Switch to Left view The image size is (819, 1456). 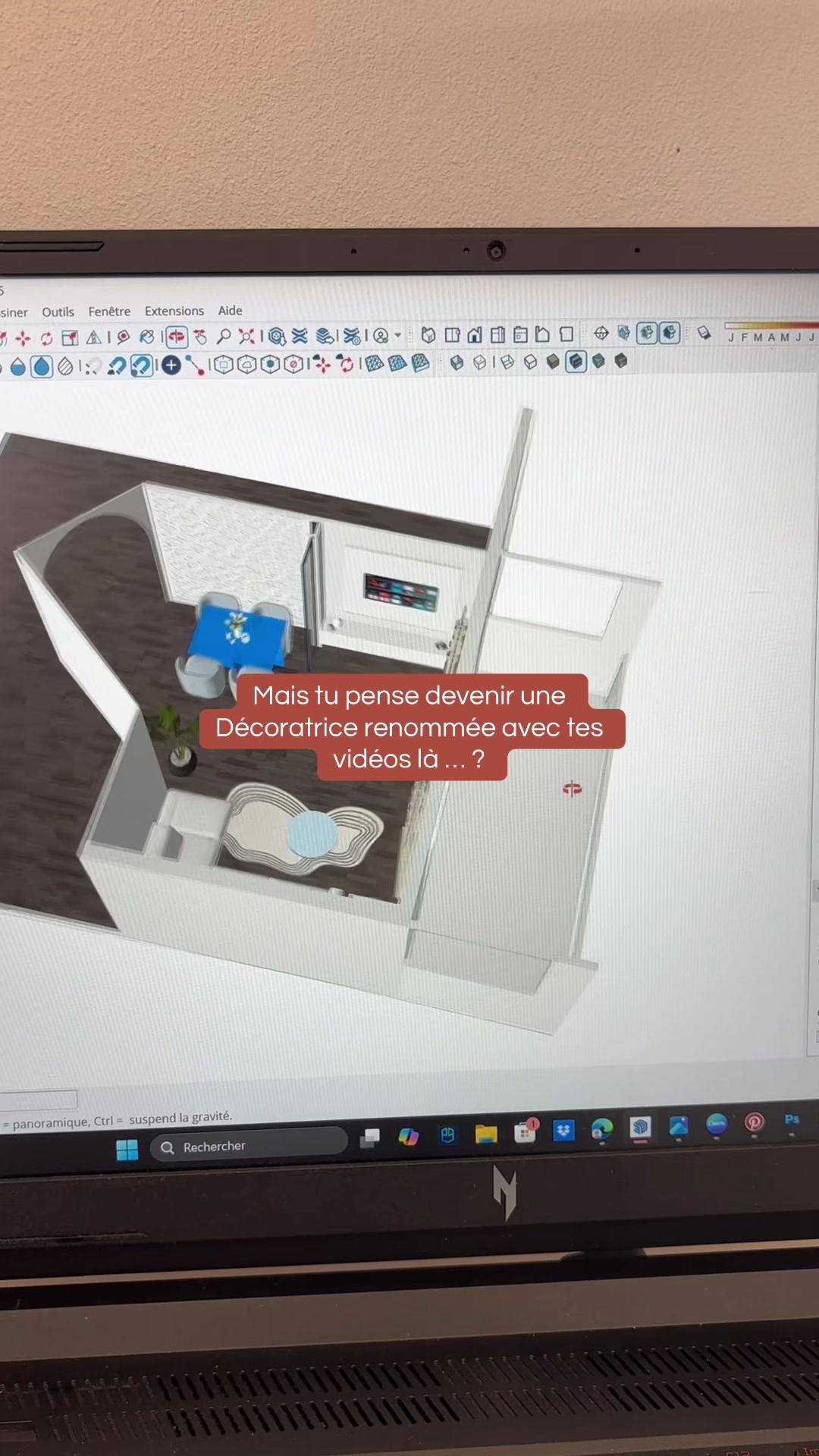pyautogui.click(x=543, y=334)
